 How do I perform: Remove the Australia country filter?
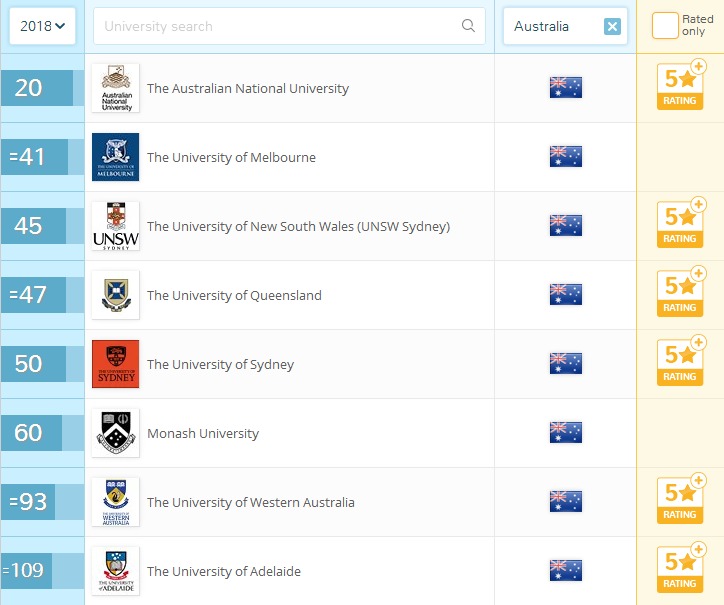(612, 26)
